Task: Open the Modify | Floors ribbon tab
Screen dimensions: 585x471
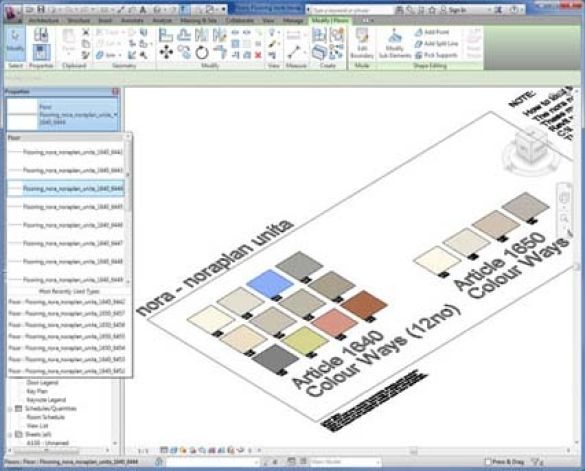Action: 330,21
